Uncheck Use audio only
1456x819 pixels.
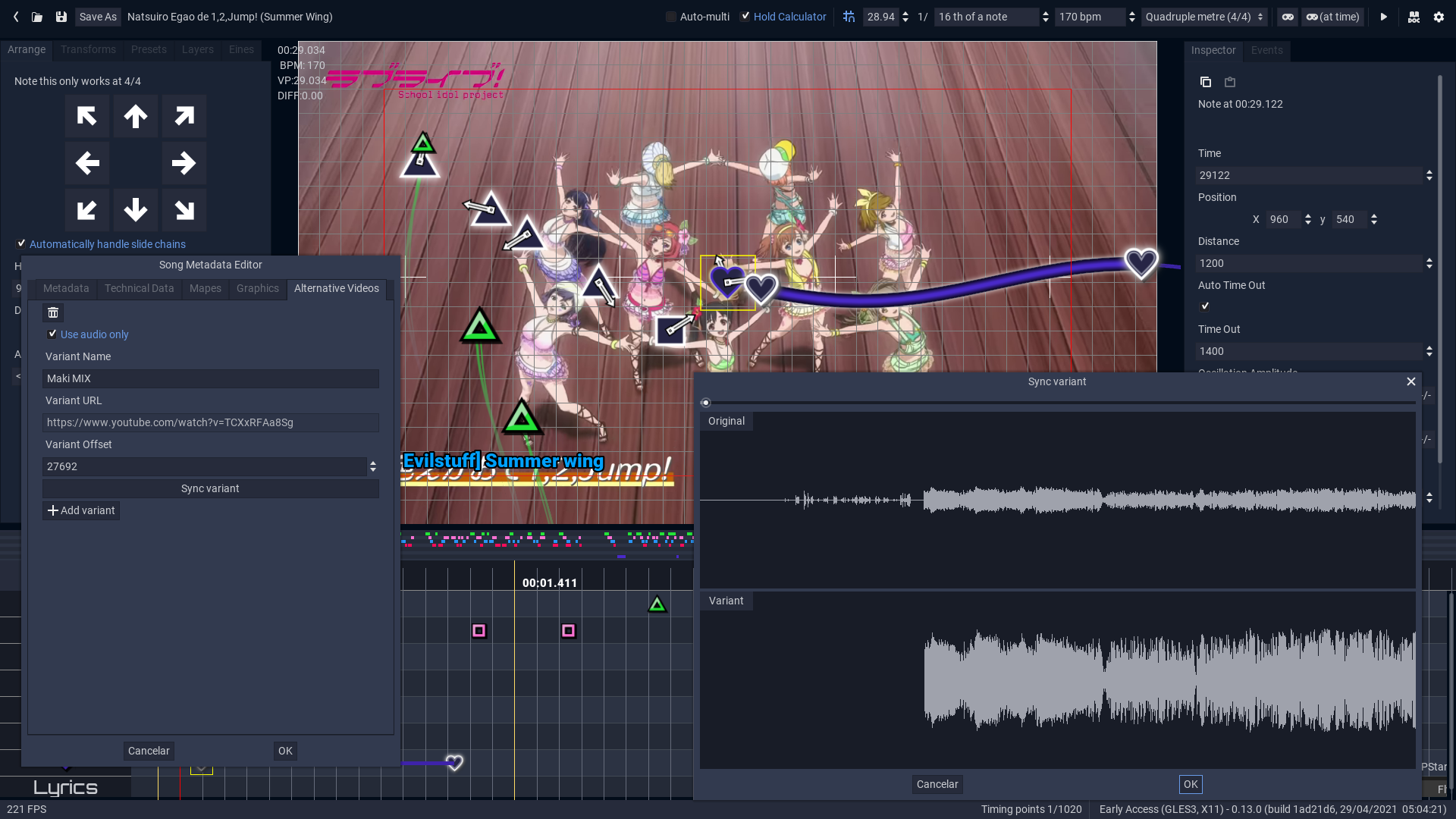point(52,334)
